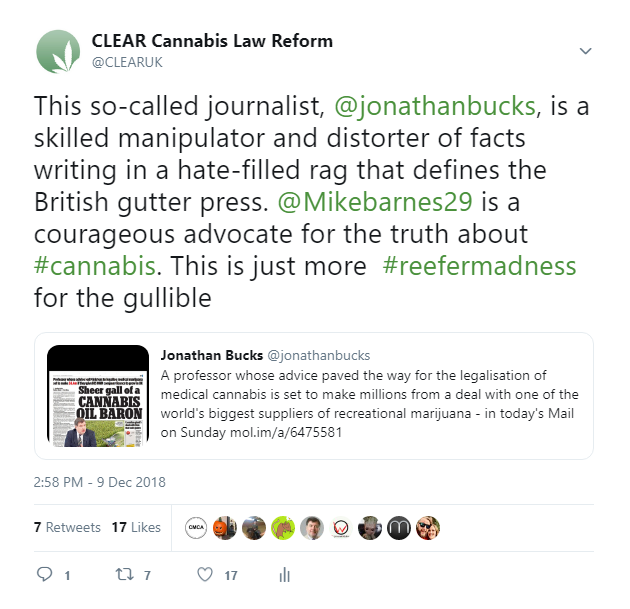Screen dimensions: 630x609
Task: Like the tweet with the heart icon
Action: (x=205, y=575)
